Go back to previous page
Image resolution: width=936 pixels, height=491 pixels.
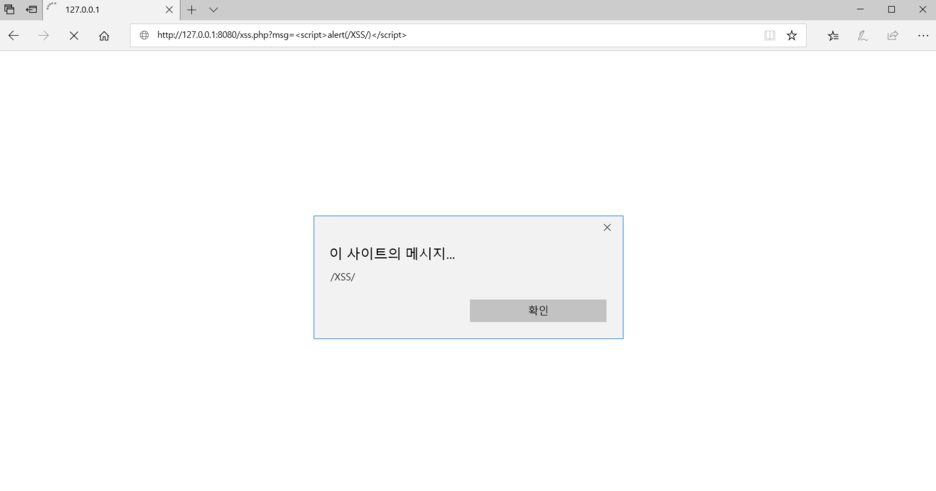click(13, 36)
